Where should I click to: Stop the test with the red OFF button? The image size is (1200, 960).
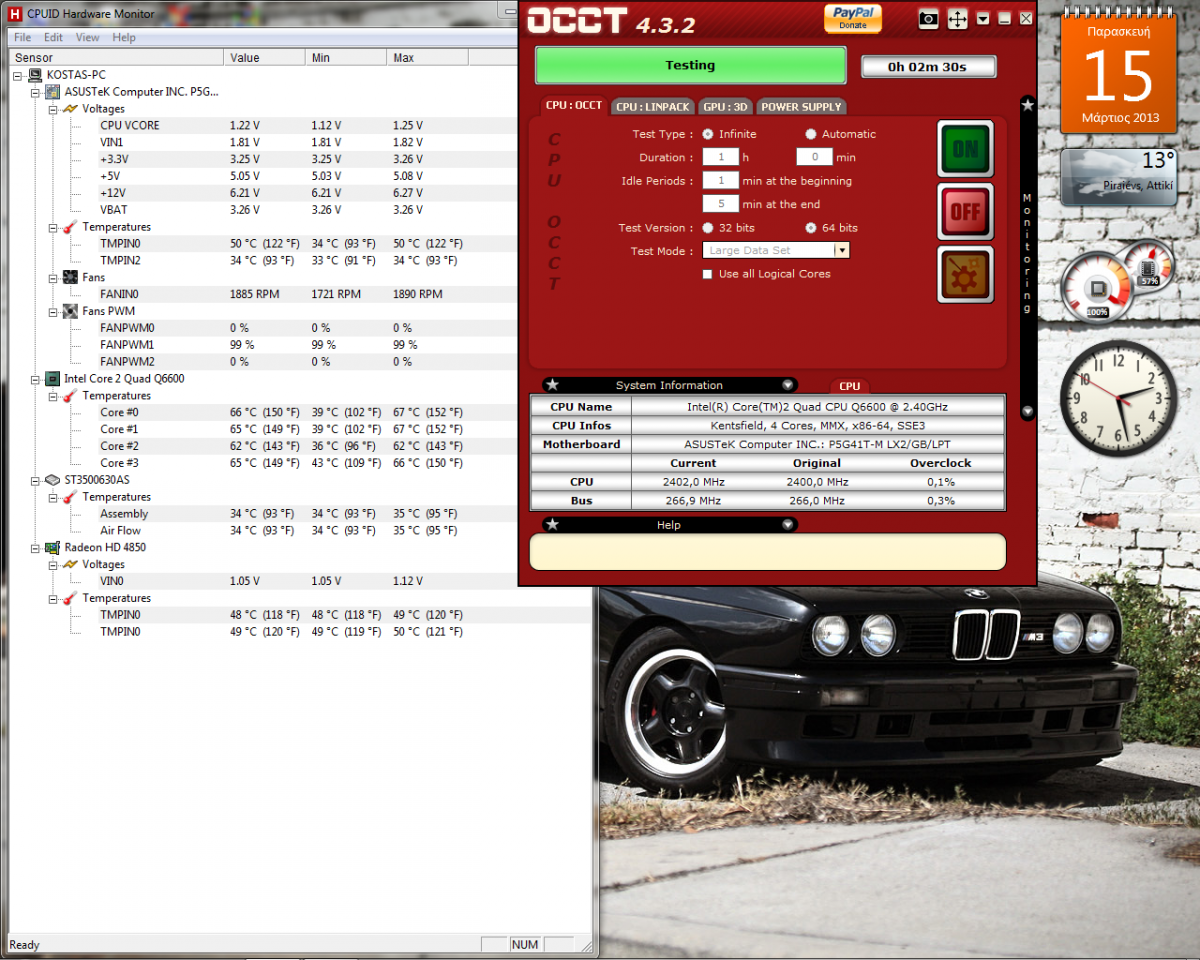tap(965, 211)
